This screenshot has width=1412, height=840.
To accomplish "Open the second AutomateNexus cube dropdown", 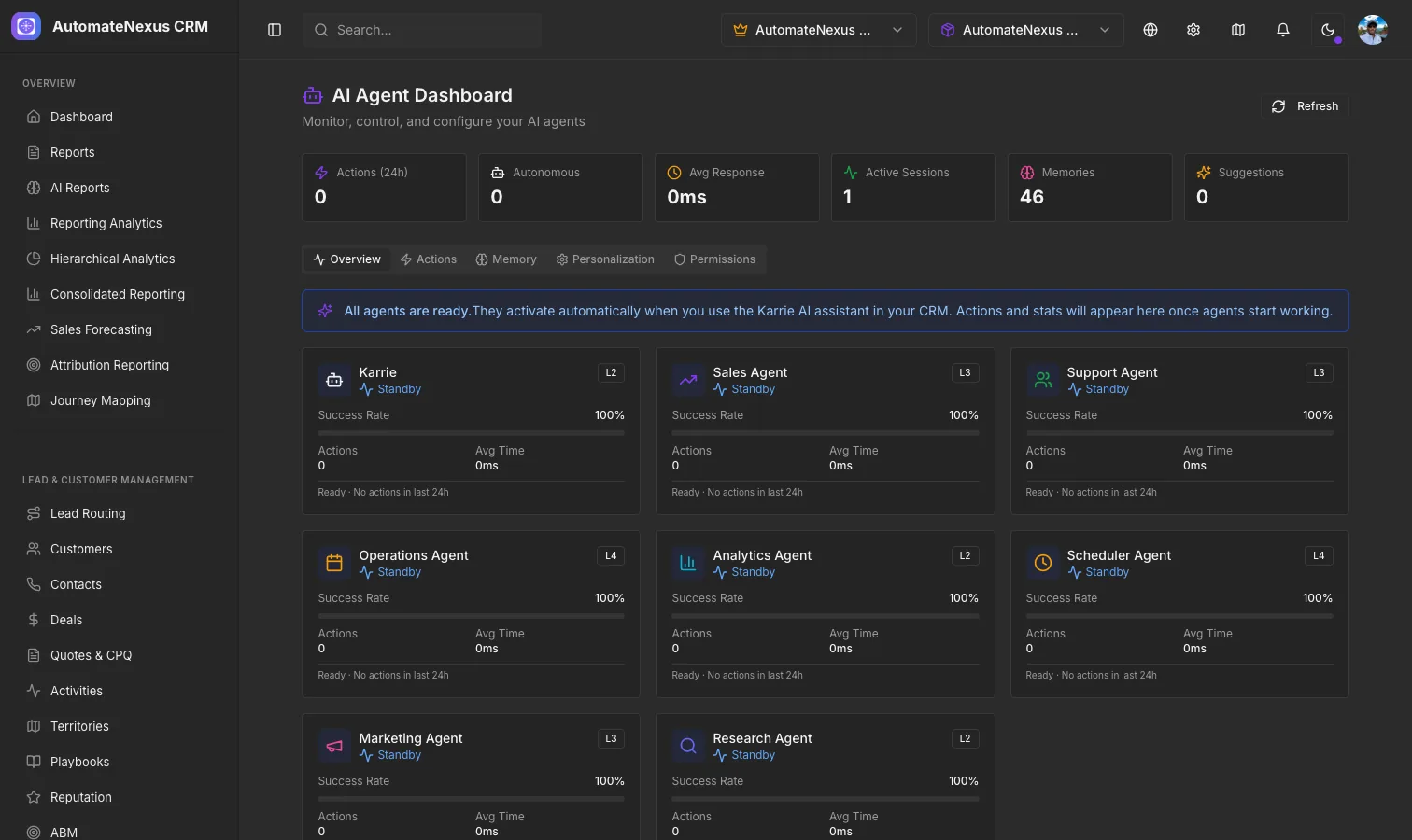I will click(1026, 30).
